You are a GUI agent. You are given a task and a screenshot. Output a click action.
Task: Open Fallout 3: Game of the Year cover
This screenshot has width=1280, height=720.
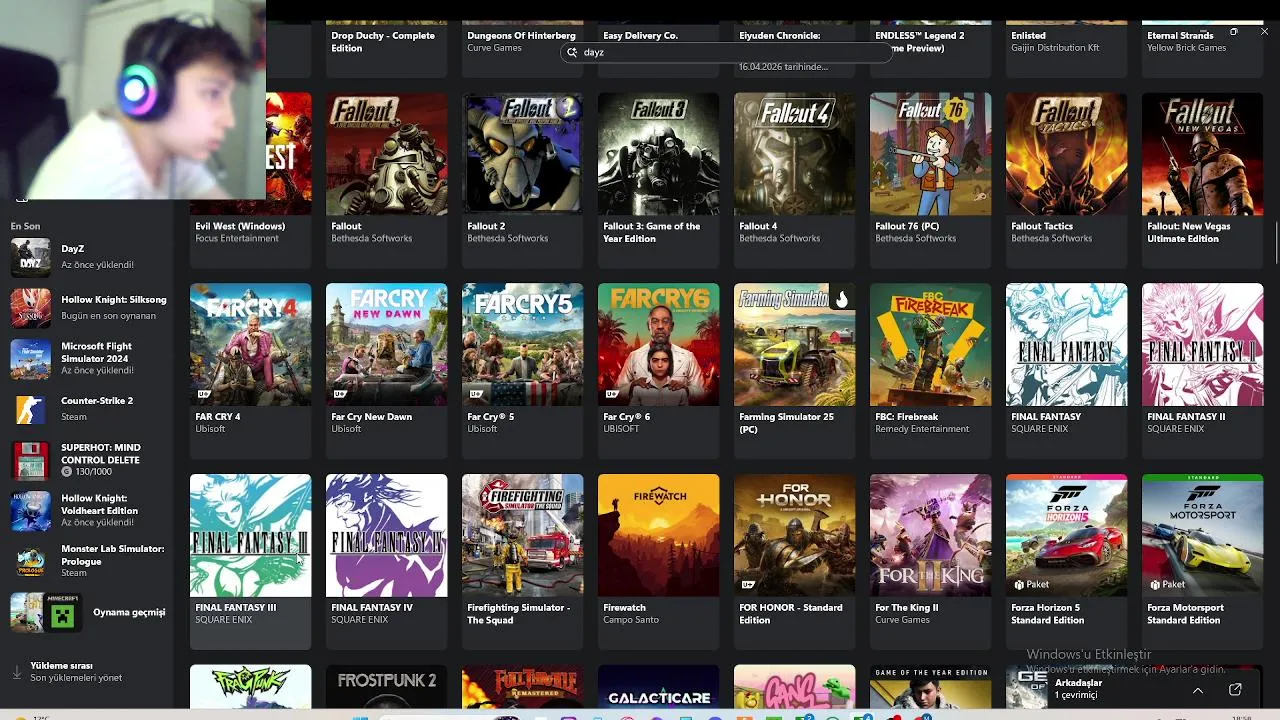pos(658,153)
